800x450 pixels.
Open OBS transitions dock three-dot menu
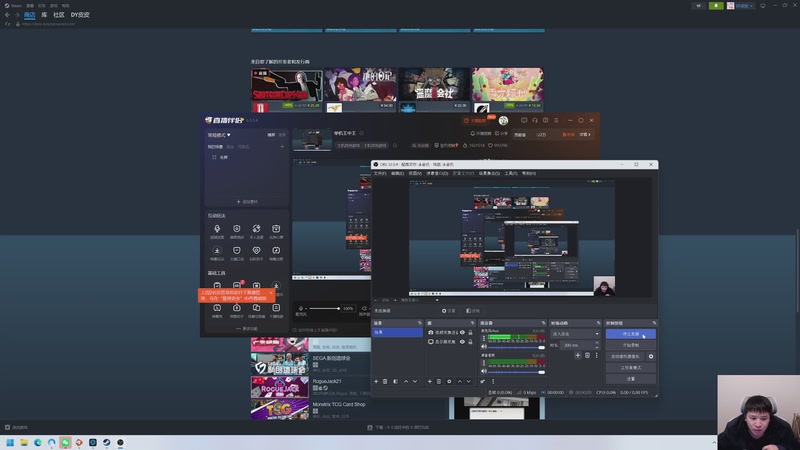click(x=596, y=355)
